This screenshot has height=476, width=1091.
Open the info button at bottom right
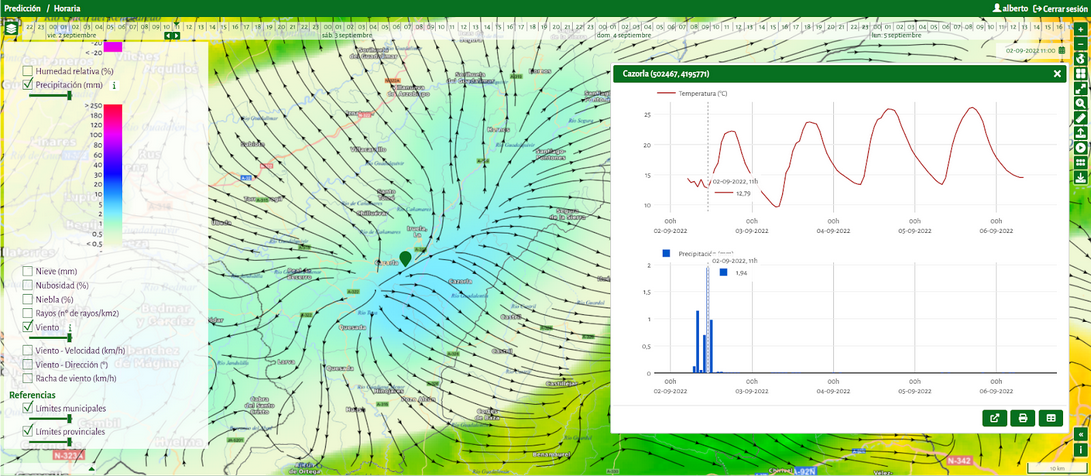click(1081, 450)
